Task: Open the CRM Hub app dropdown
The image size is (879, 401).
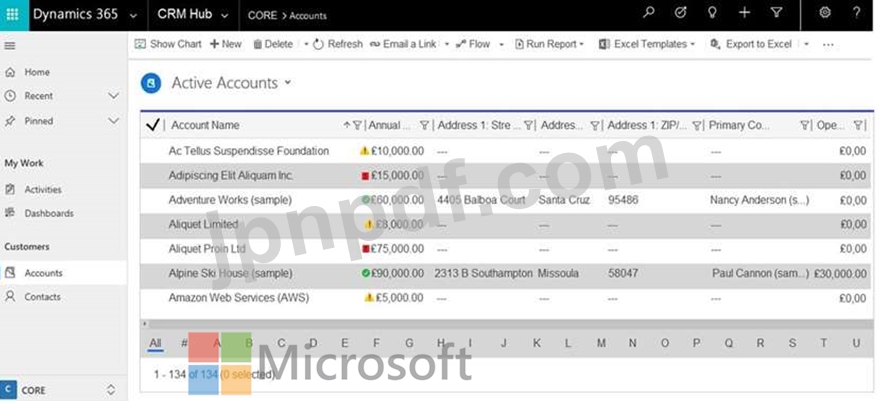Action: click(x=225, y=16)
